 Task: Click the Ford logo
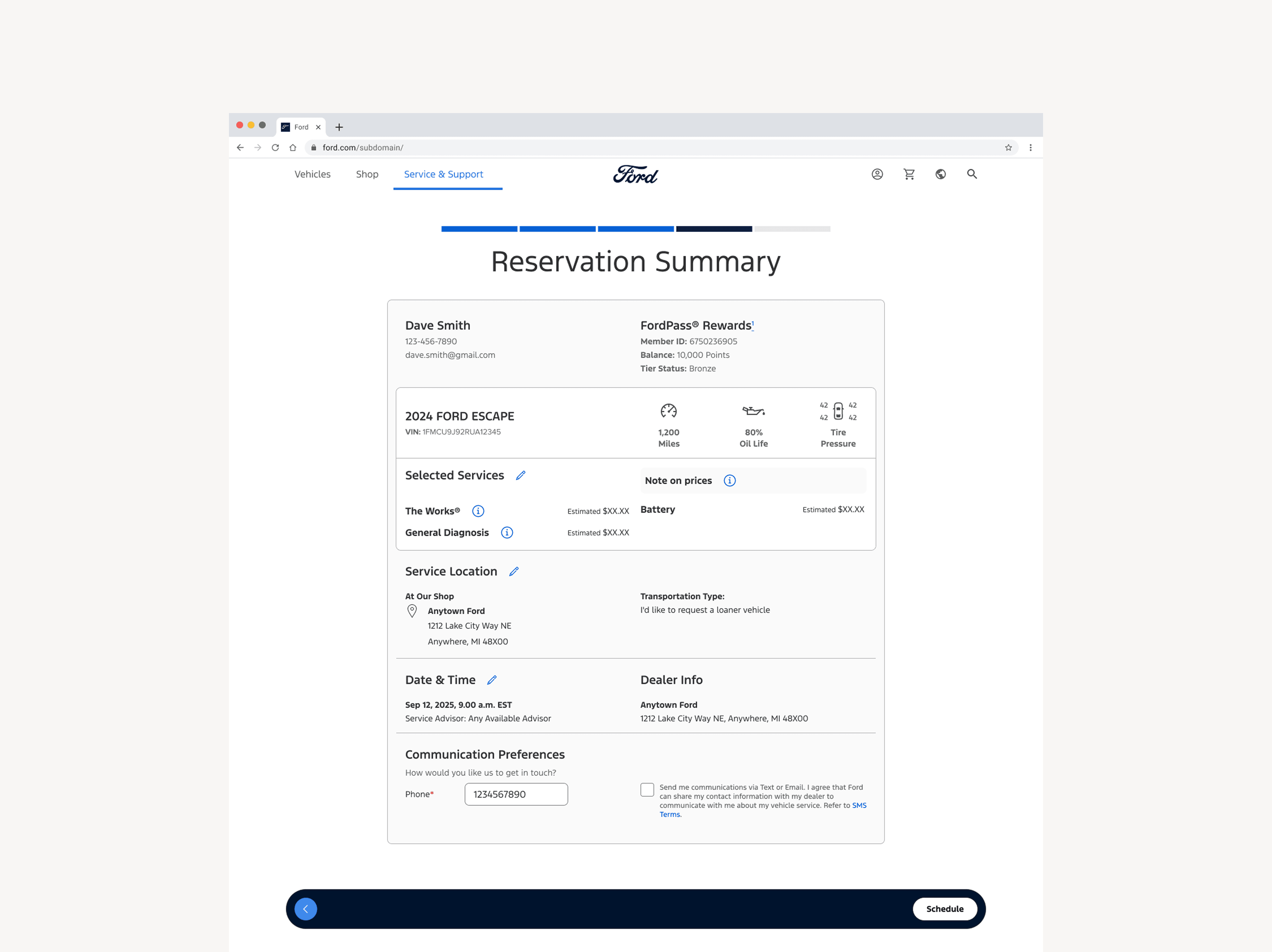[x=635, y=174]
